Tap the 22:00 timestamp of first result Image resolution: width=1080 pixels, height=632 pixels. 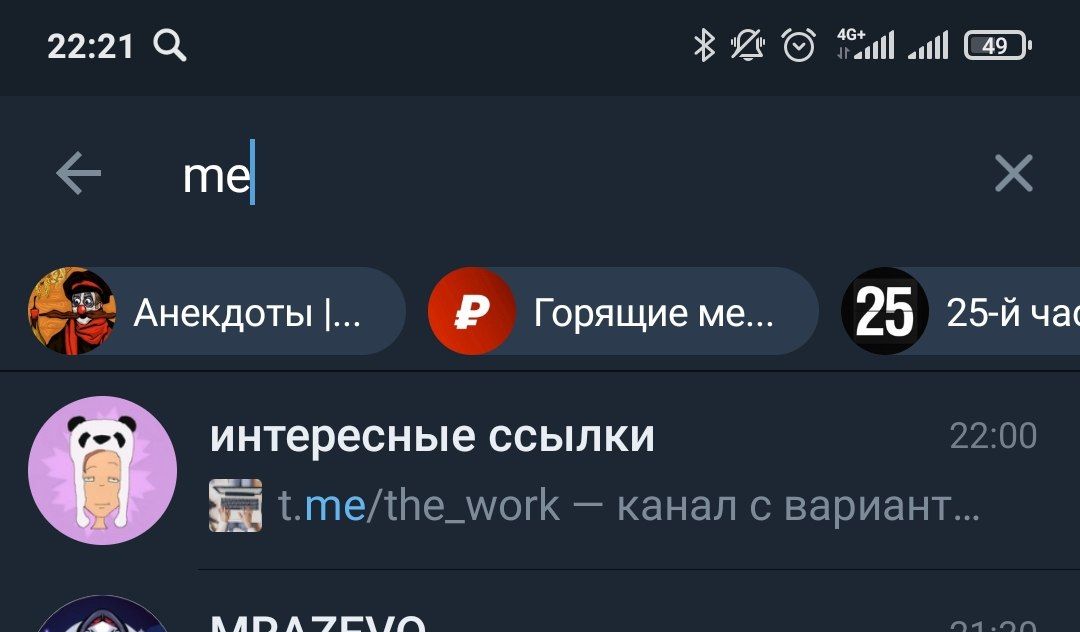[993, 436]
